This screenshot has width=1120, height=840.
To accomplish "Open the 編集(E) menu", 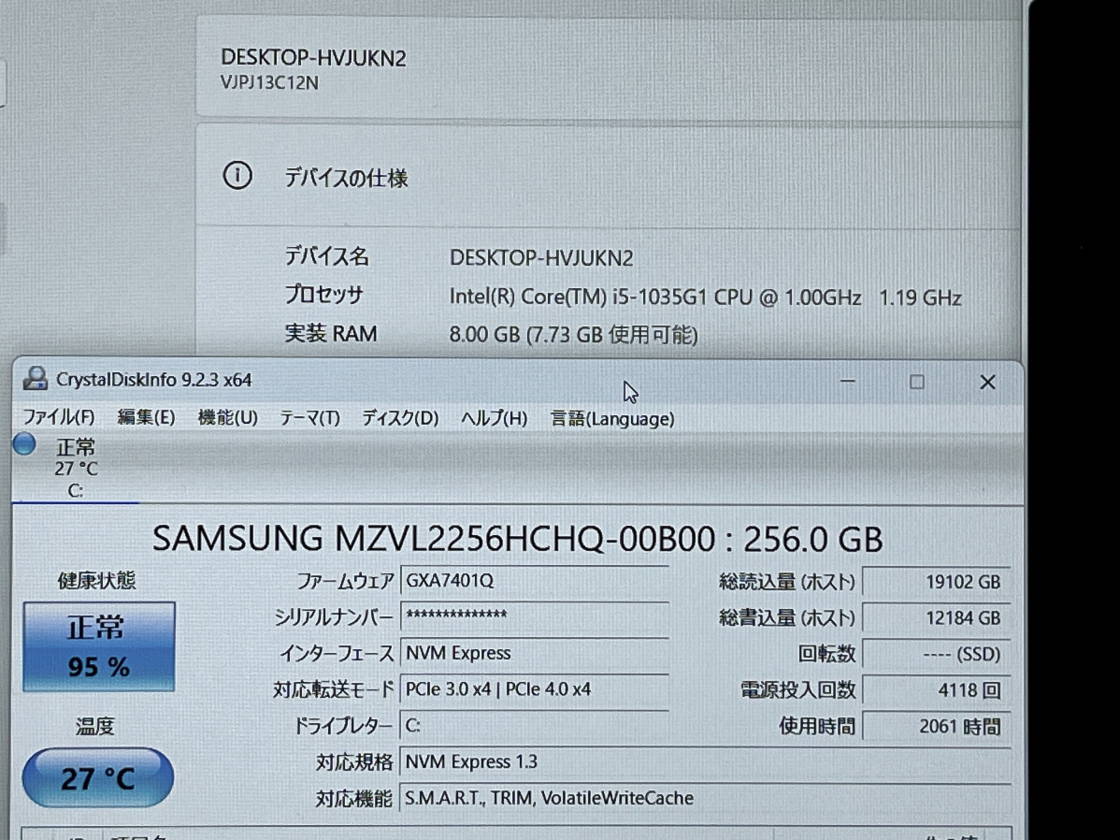I will click(146, 417).
